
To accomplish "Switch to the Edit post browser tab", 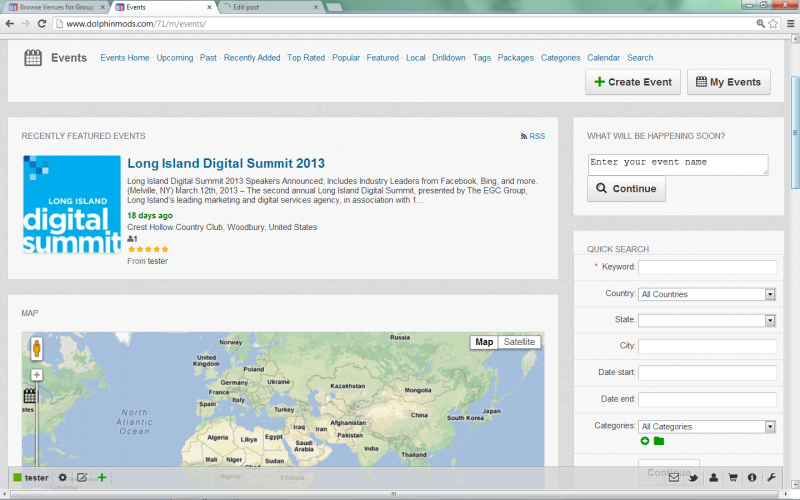I will [270, 7].
